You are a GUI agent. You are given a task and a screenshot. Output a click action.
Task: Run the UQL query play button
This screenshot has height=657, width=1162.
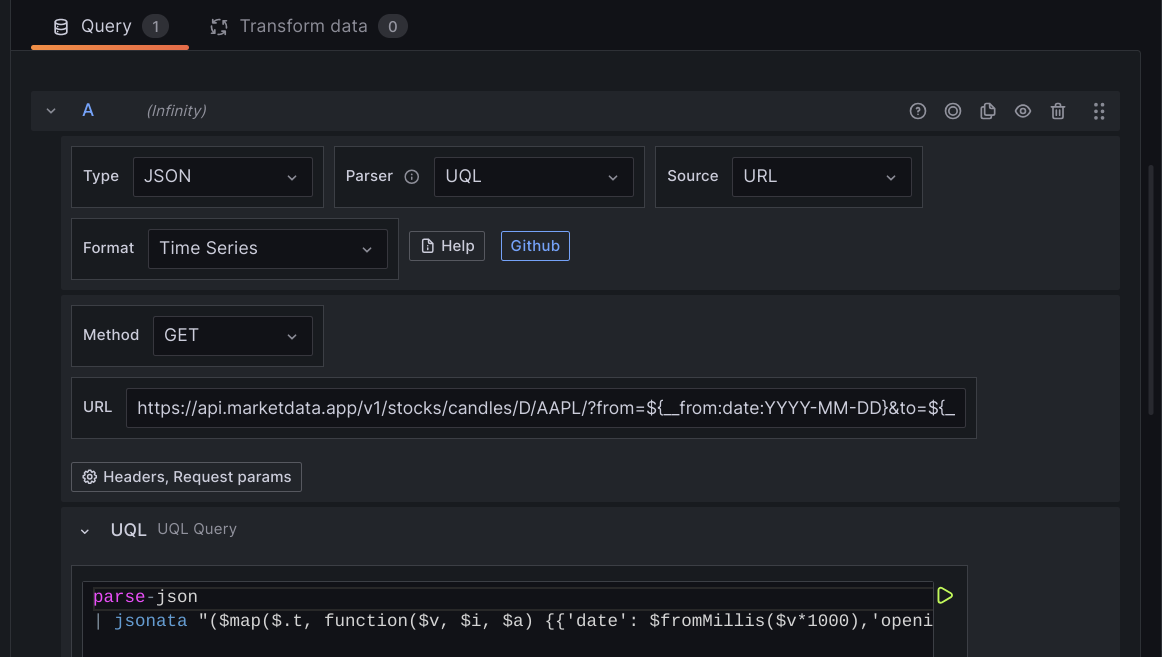(945, 596)
